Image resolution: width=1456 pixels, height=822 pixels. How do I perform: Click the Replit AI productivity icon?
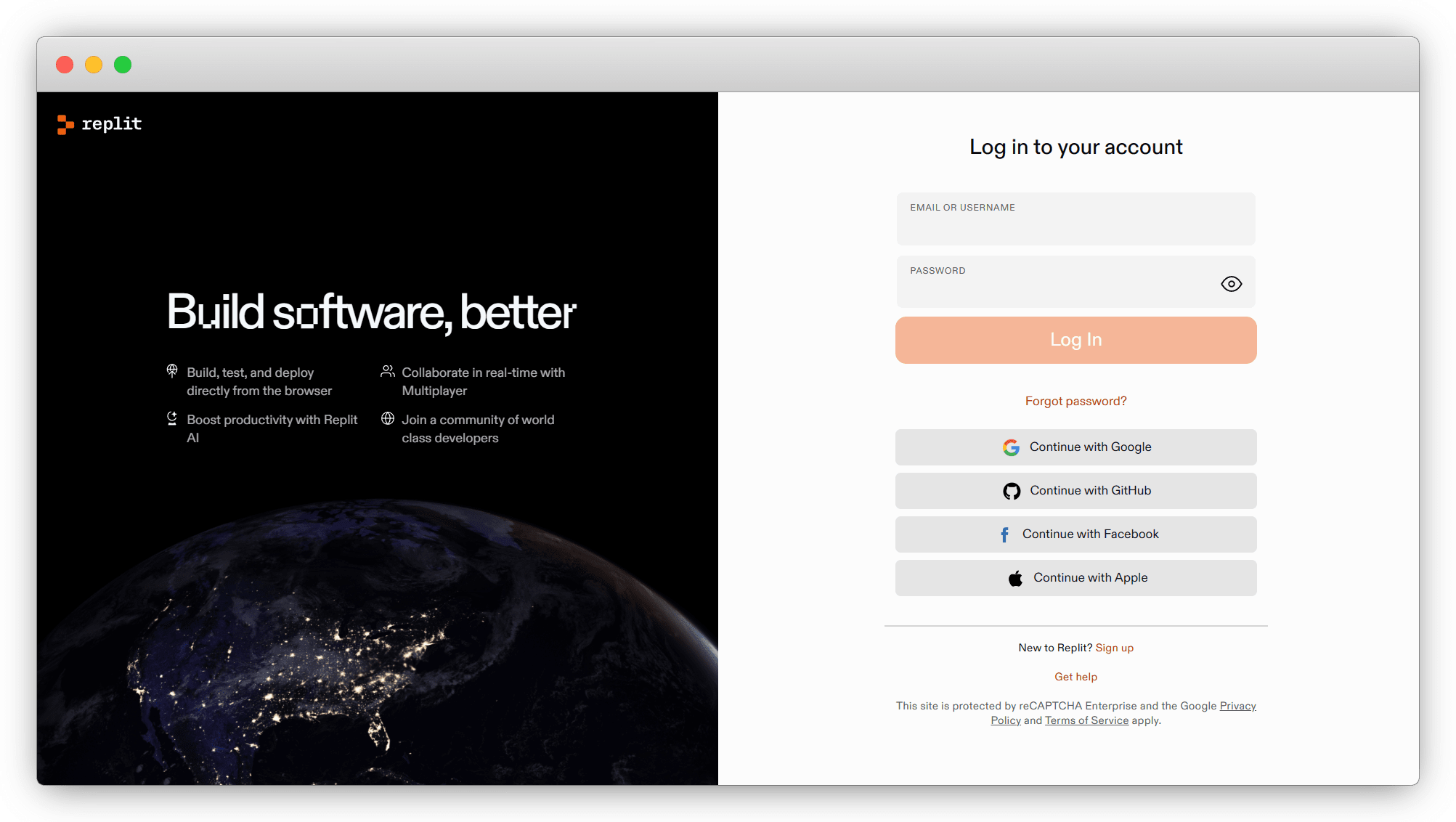click(172, 418)
